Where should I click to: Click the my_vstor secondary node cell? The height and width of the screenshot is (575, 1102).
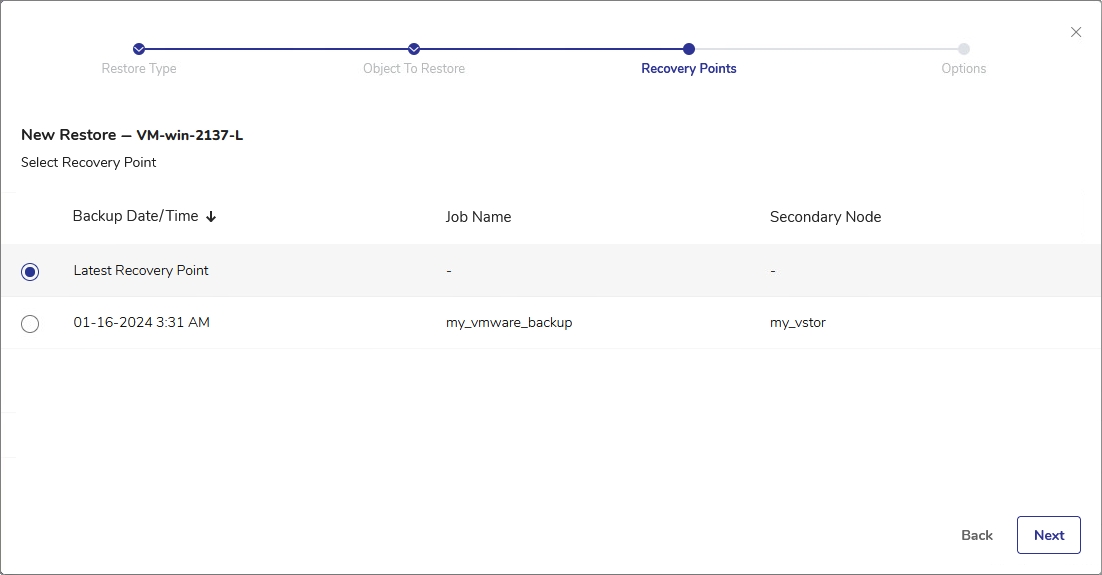tap(798, 323)
